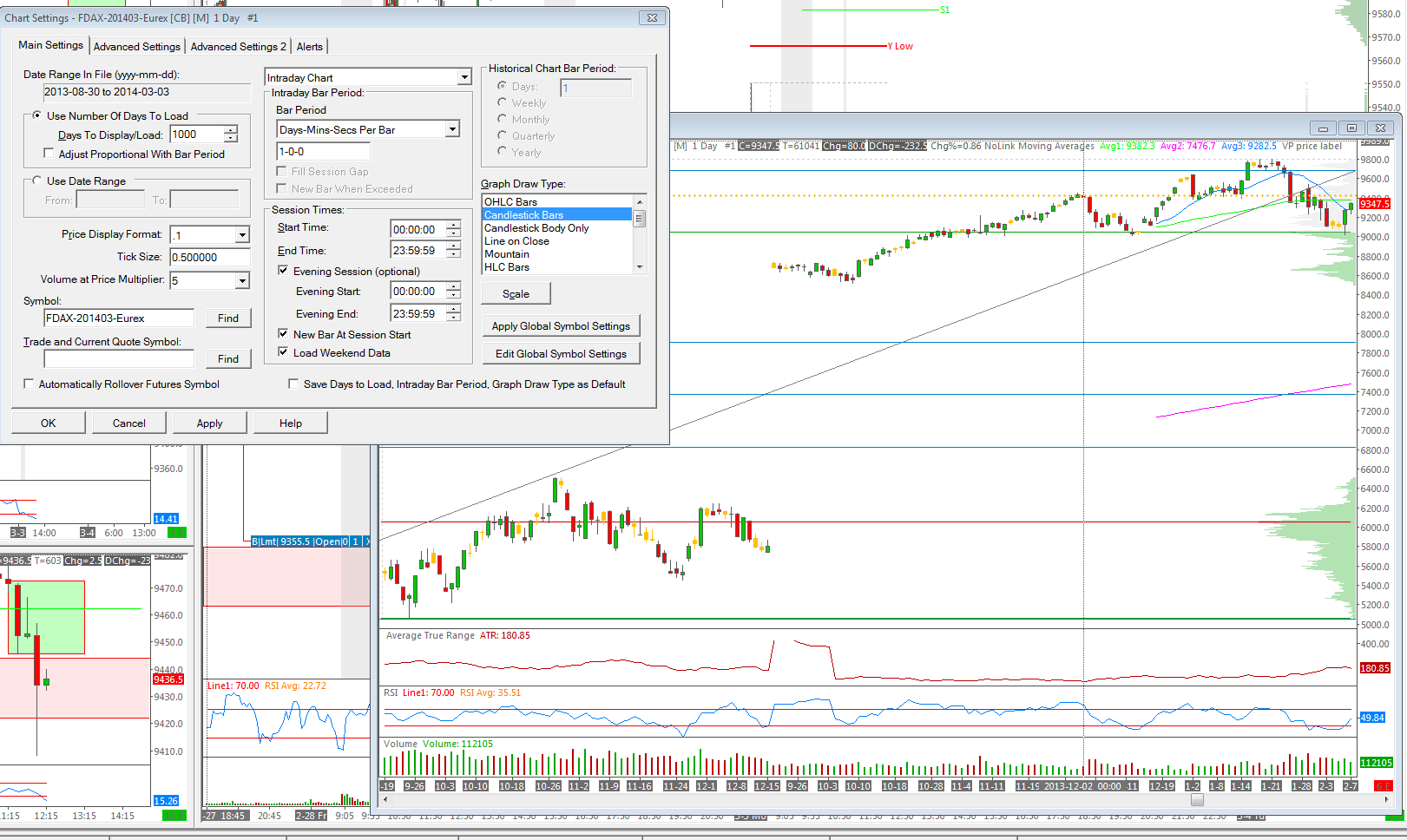Click the Evening Start up spinner arrow

pyautogui.click(x=453, y=287)
